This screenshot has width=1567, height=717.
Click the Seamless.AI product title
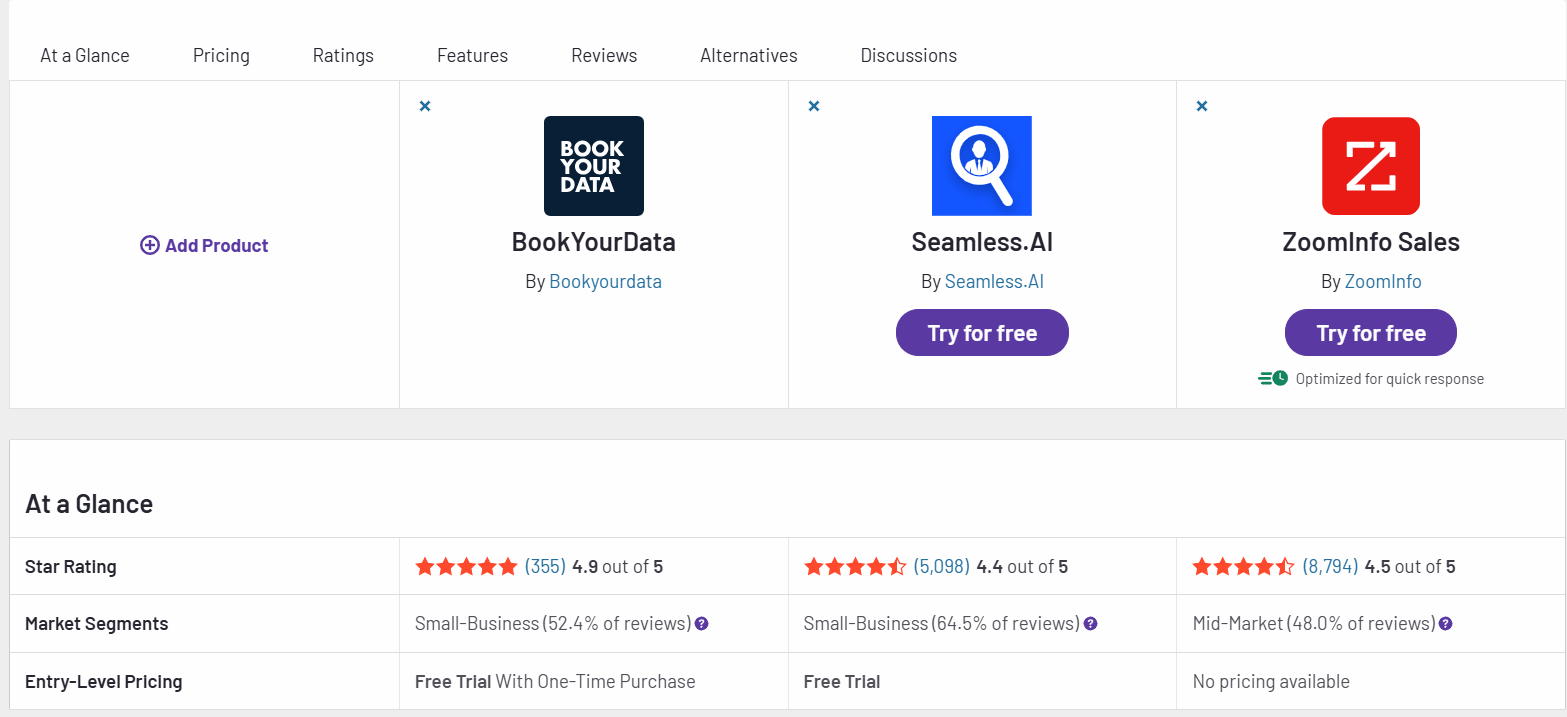pos(982,242)
